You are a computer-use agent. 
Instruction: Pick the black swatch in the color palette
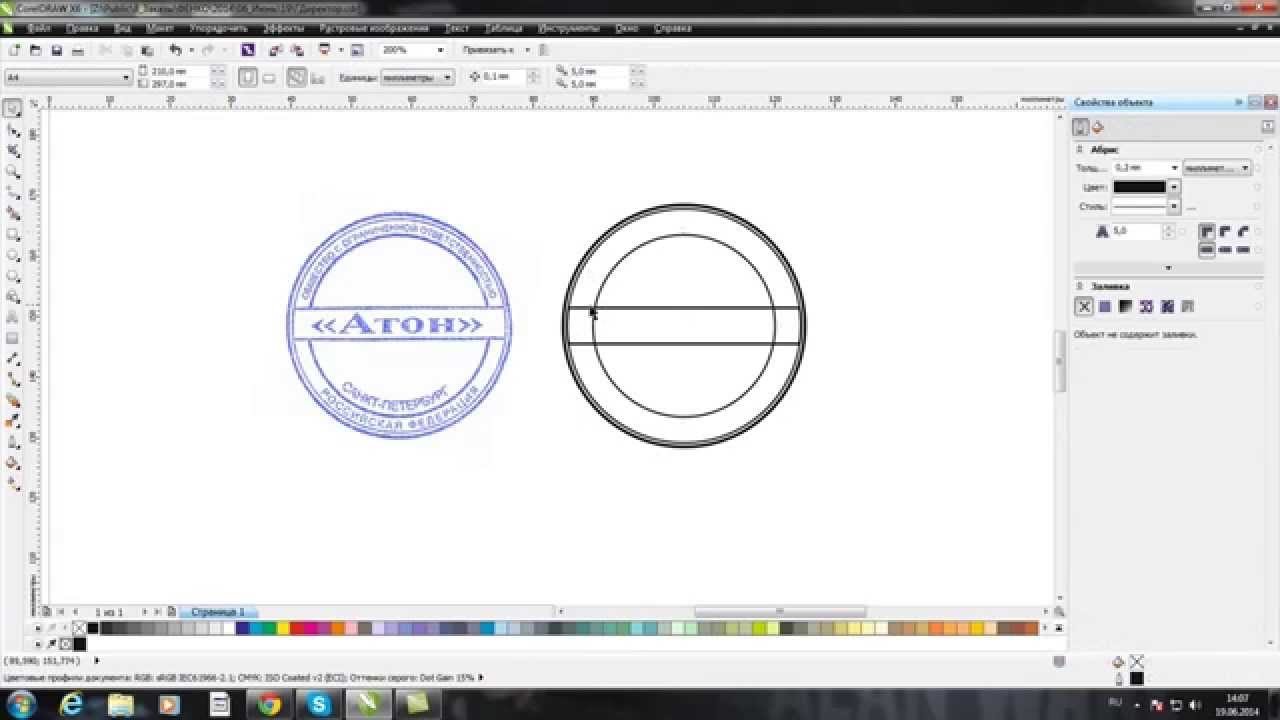(x=93, y=628)
